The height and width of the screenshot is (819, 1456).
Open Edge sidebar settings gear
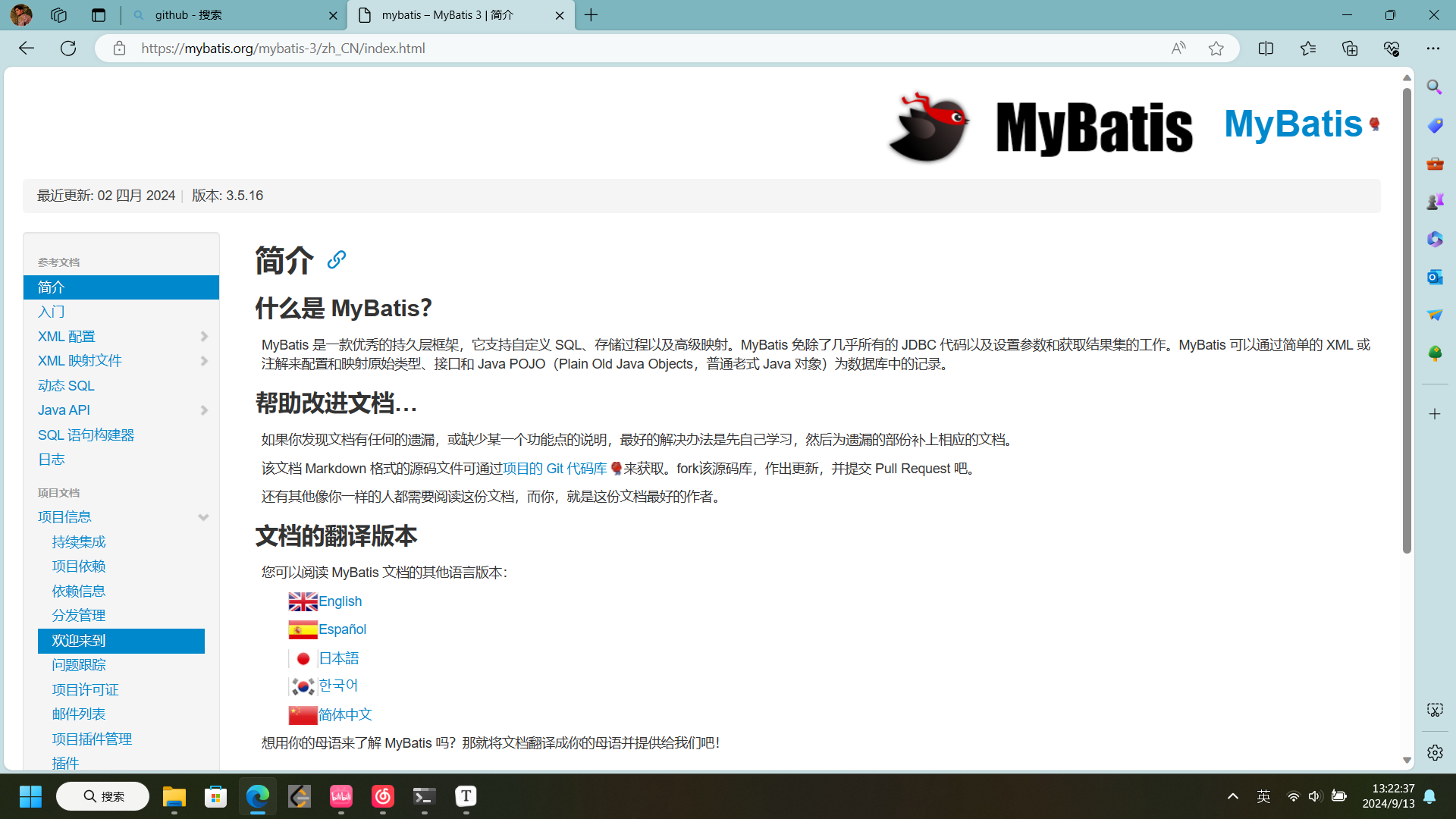pos(1434,752)
